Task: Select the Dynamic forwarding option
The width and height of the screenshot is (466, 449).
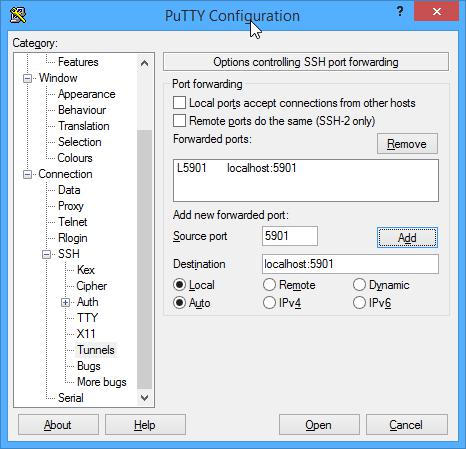Action: pyautogui.click(x=359, y=285)
